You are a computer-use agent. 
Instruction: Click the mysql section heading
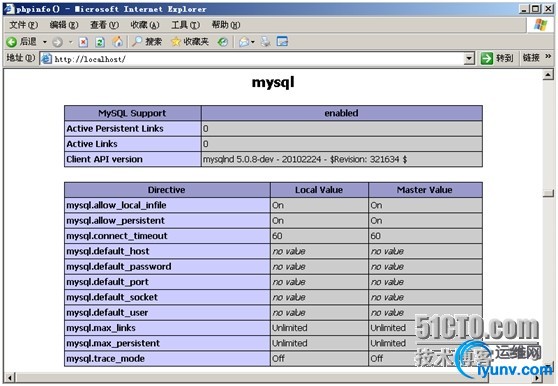click(x=273, y=83)
